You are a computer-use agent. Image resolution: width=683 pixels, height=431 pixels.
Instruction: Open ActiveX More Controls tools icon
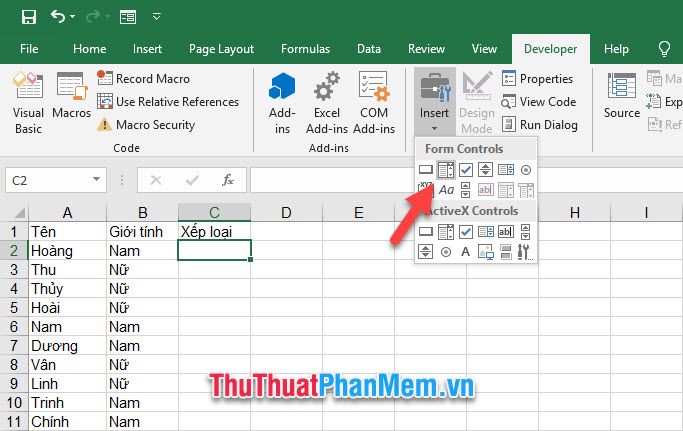(x=525, y=252)
